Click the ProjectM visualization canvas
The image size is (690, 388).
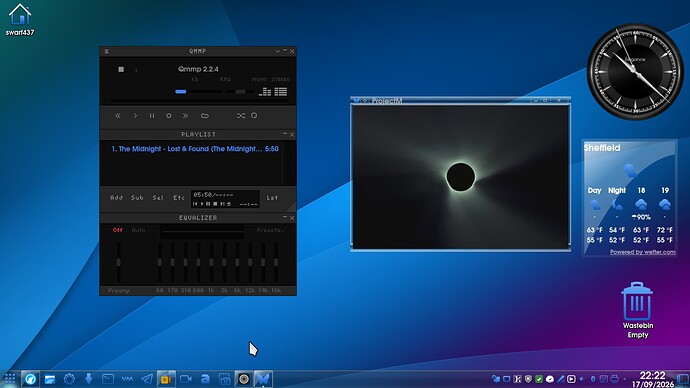click(461, 177)
